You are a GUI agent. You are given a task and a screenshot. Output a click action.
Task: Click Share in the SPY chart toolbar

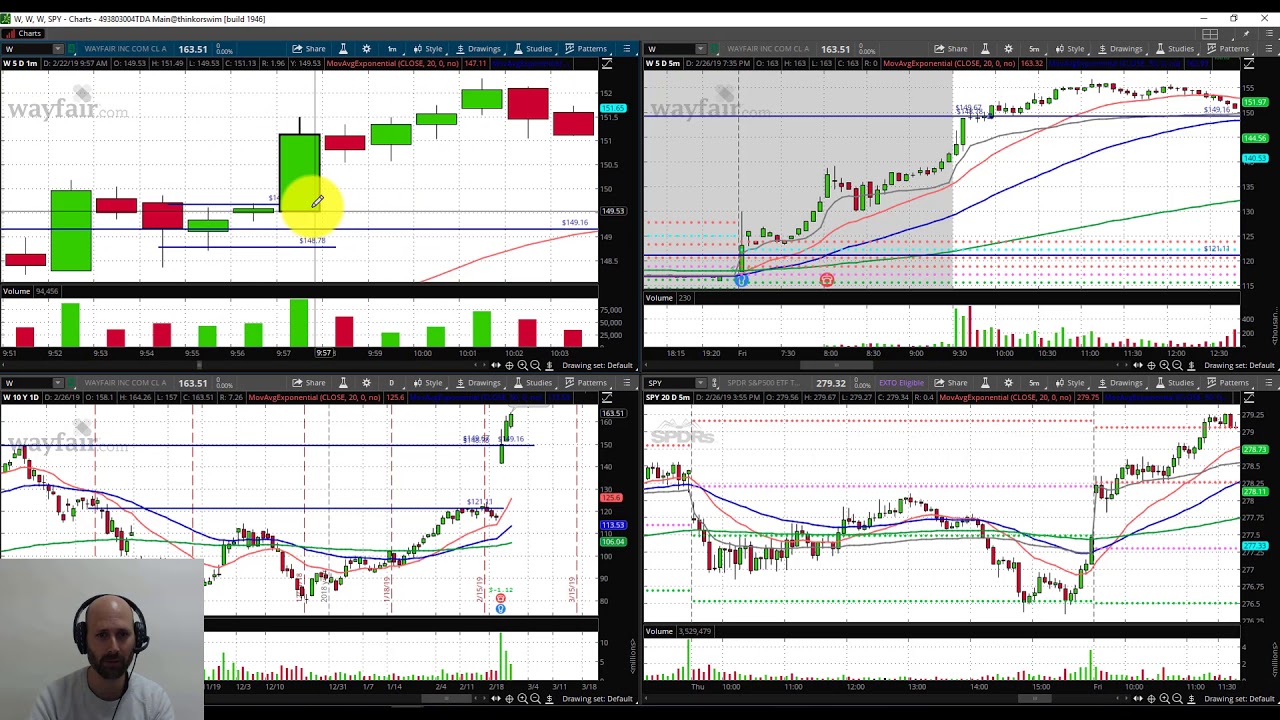(x=951, y=383)
